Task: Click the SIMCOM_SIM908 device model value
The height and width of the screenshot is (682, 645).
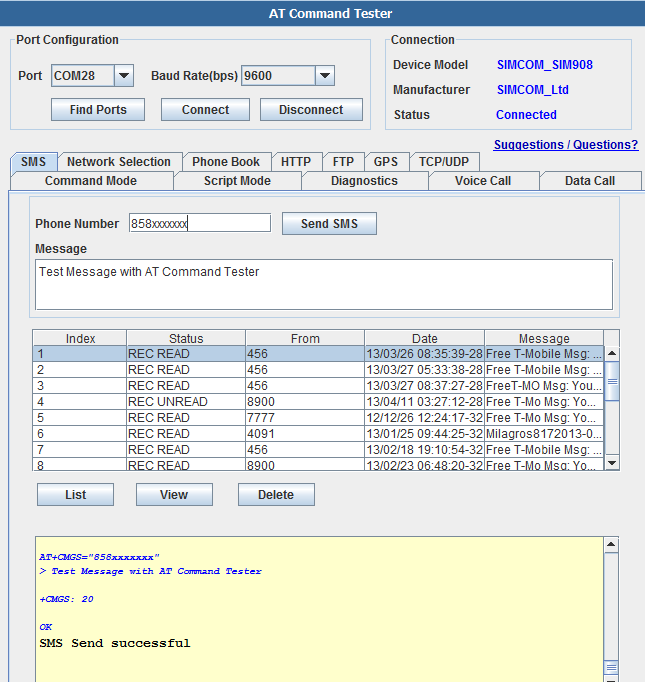Action: click(545, 65)
